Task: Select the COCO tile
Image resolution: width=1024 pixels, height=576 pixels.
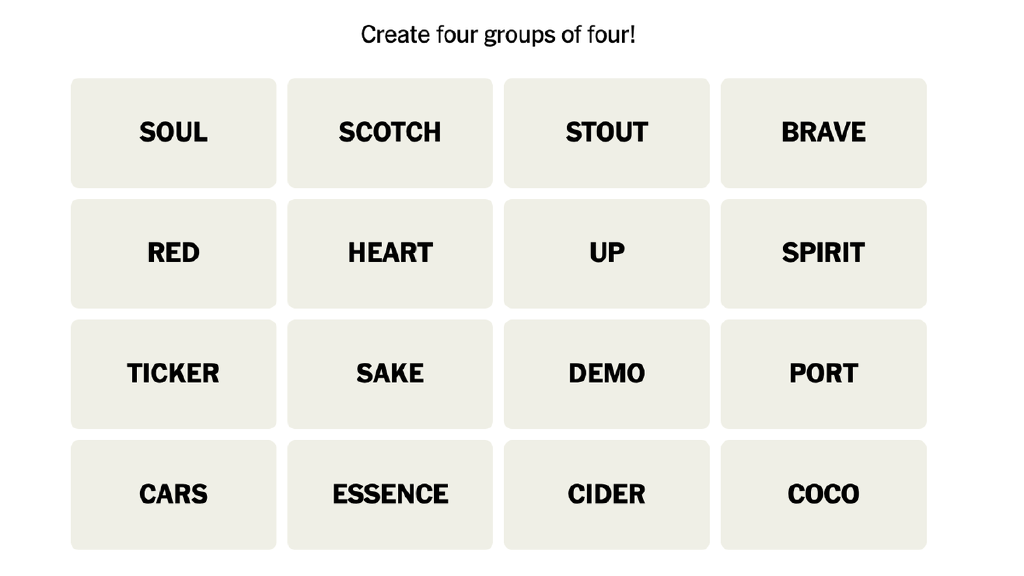Action: pyautogui.click(x=823, y=494)
